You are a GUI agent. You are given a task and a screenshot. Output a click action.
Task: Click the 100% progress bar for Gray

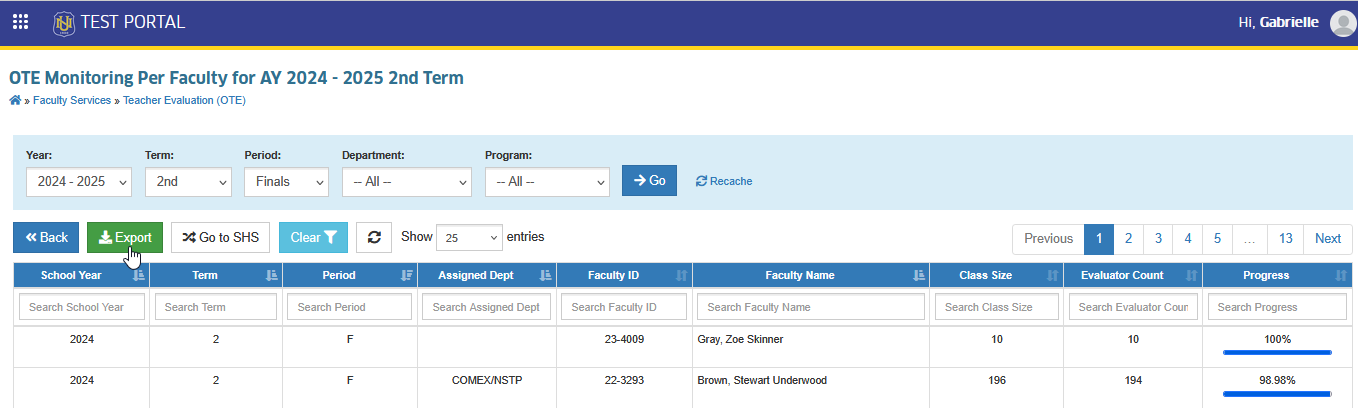[x=1277, y=352]
